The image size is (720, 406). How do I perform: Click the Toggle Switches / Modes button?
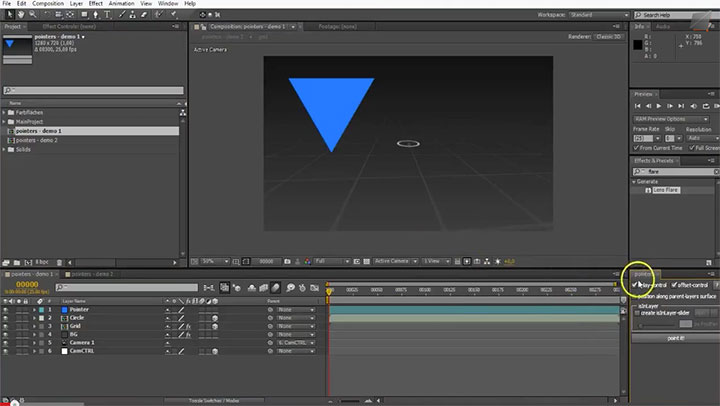tap(214, 401)
